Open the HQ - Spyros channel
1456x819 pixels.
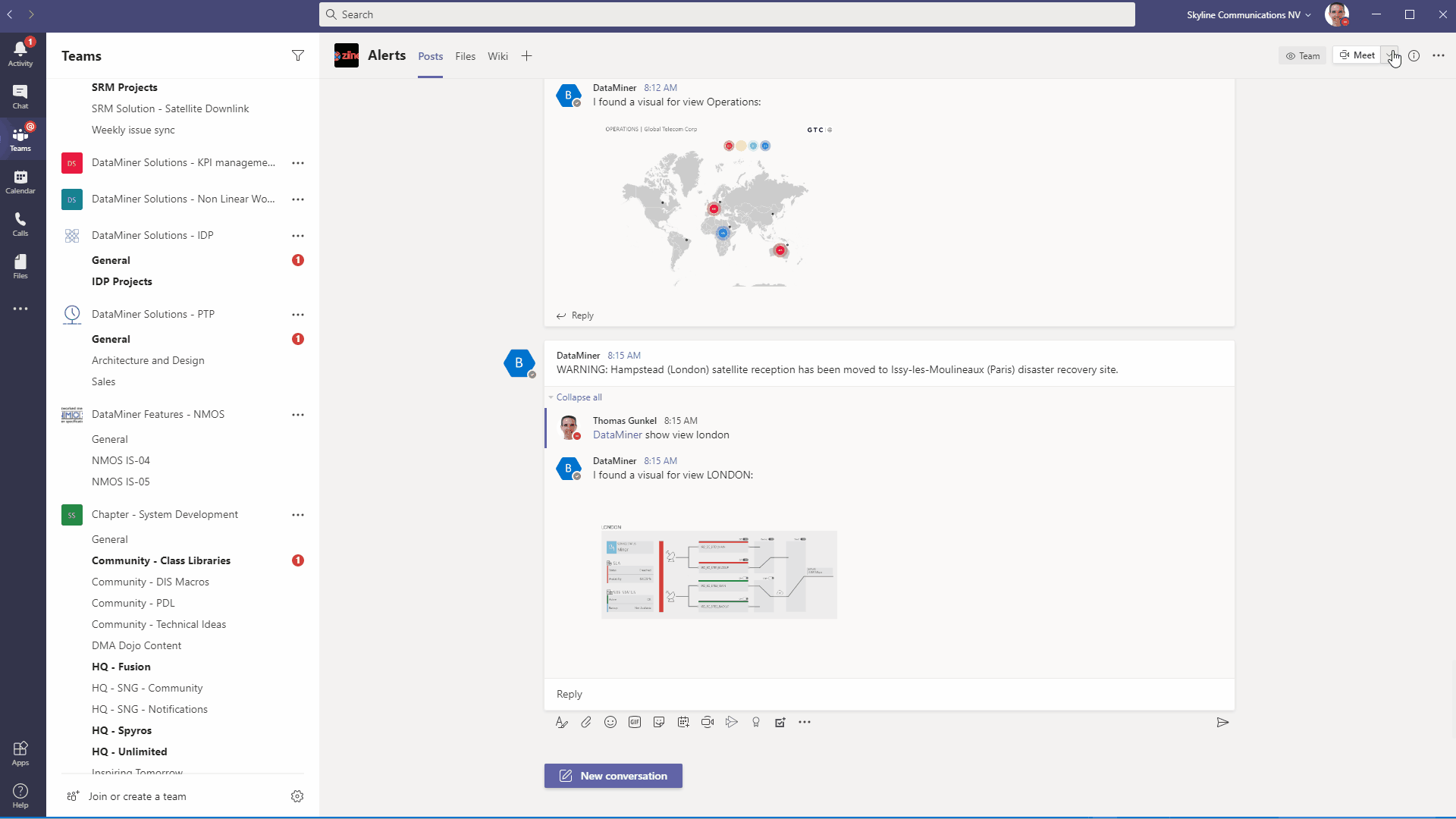click(x=121, y=730)
